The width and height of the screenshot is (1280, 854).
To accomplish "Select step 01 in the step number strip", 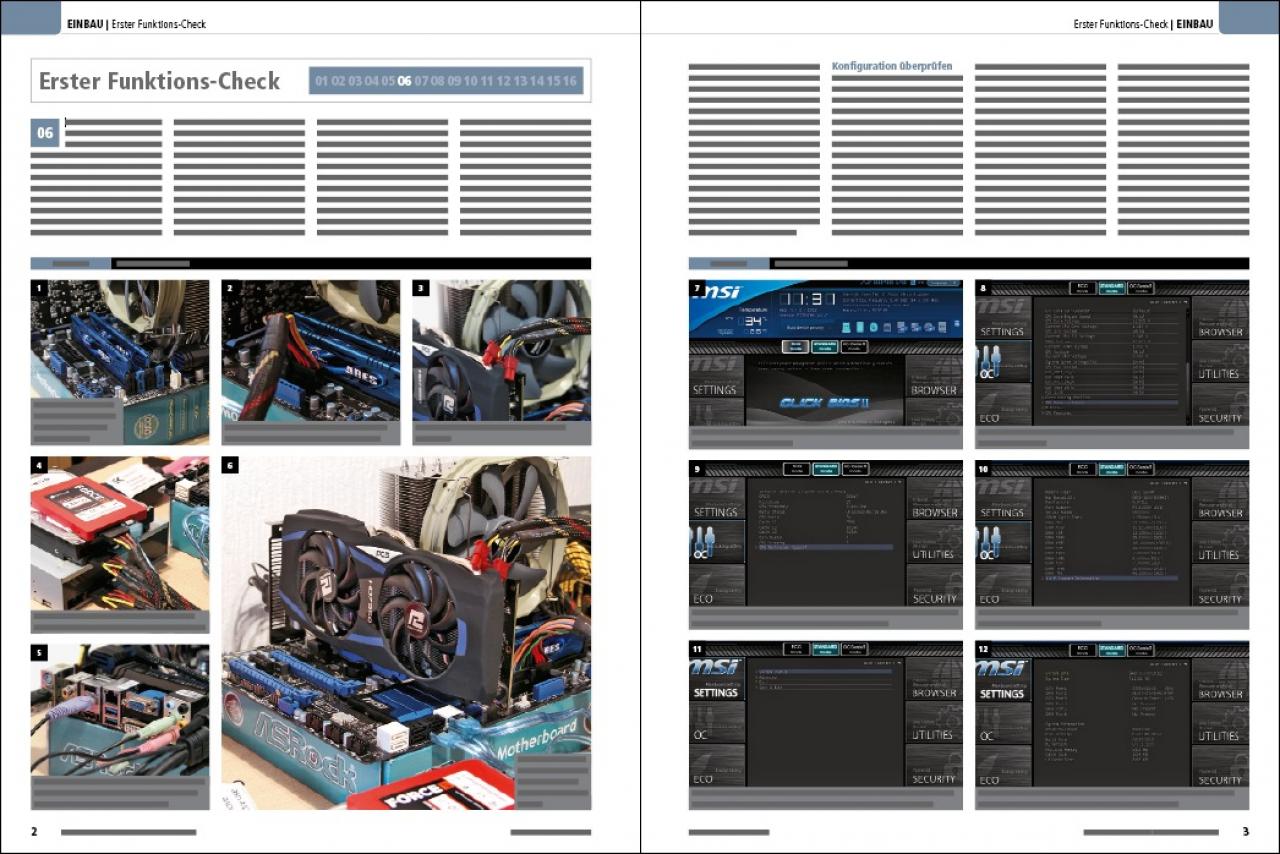I will 322,81.
